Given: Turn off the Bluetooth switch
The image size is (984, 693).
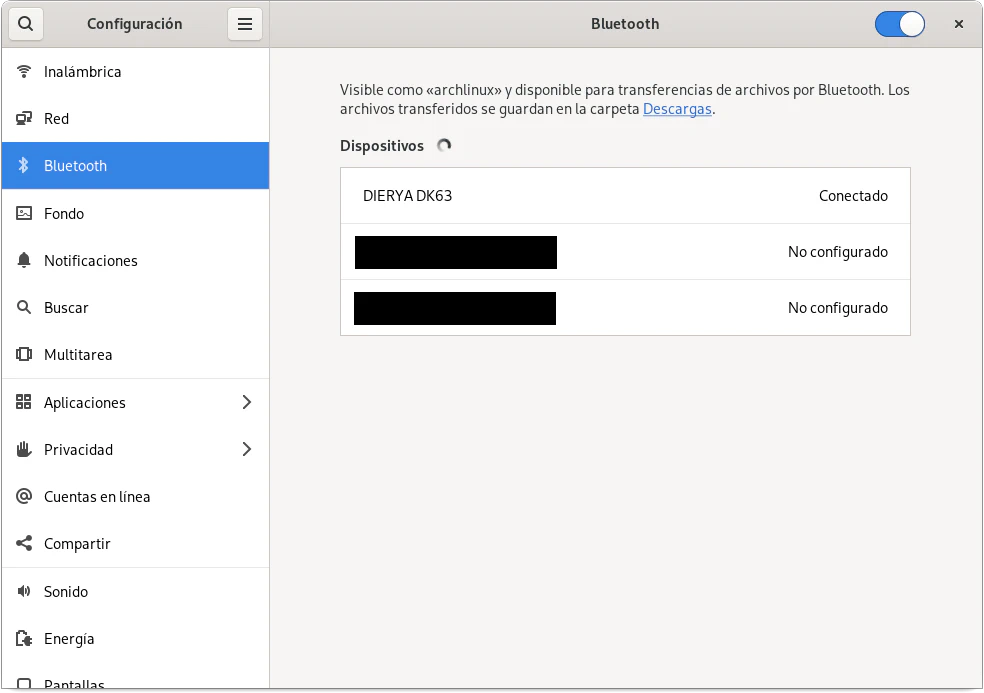Looking at the screenshot, I should [x=899, y=24].
